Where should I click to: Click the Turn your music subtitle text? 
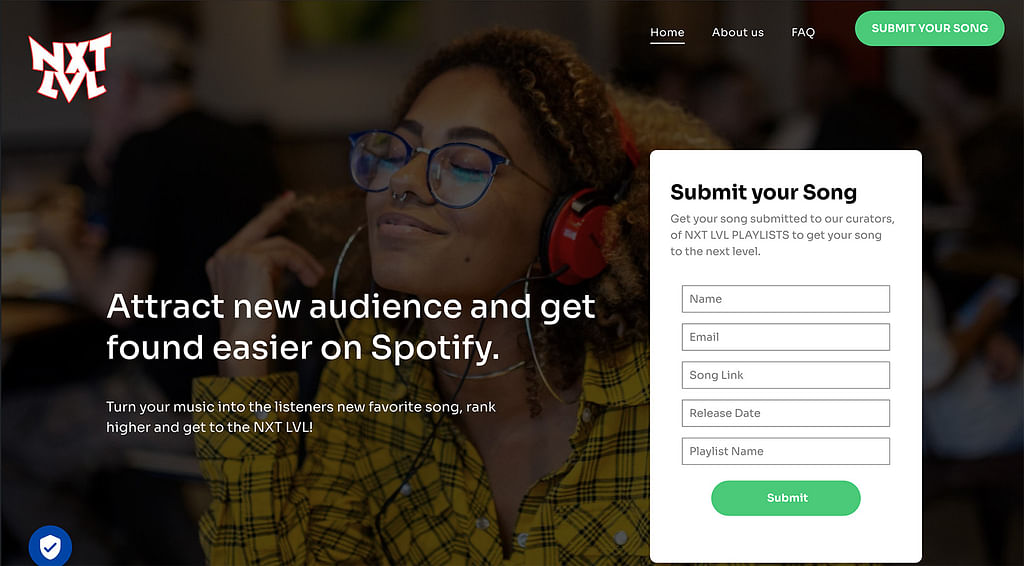coord(301,417)
